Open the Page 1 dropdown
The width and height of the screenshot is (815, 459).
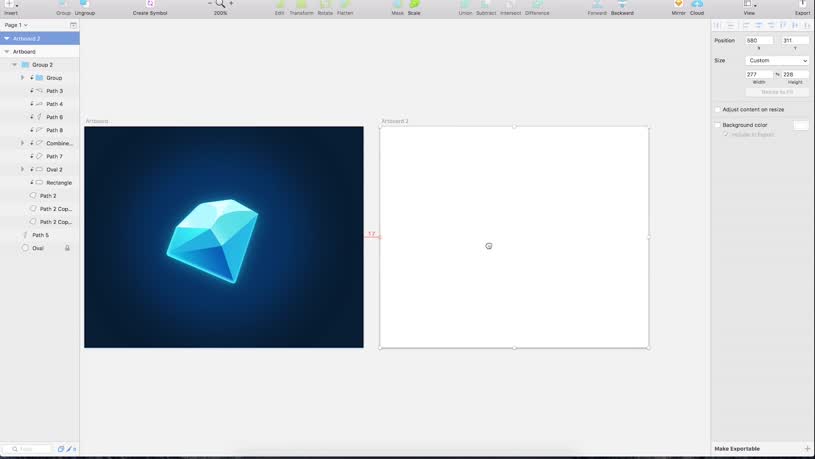click(x=16, y=25)
